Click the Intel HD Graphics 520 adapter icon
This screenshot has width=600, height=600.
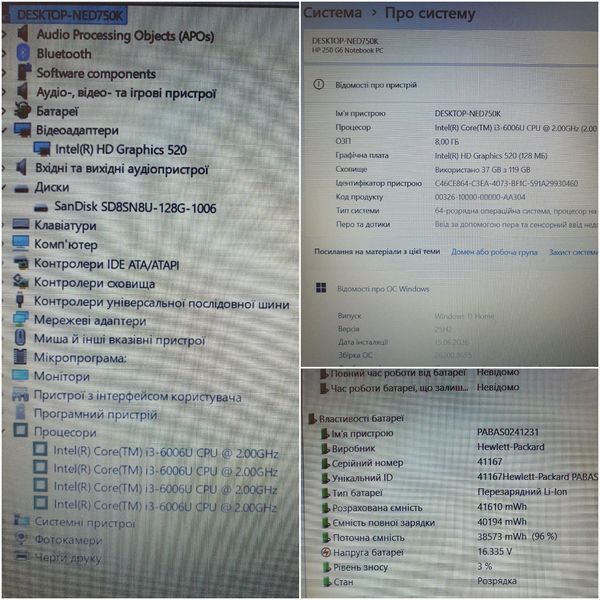42,149
